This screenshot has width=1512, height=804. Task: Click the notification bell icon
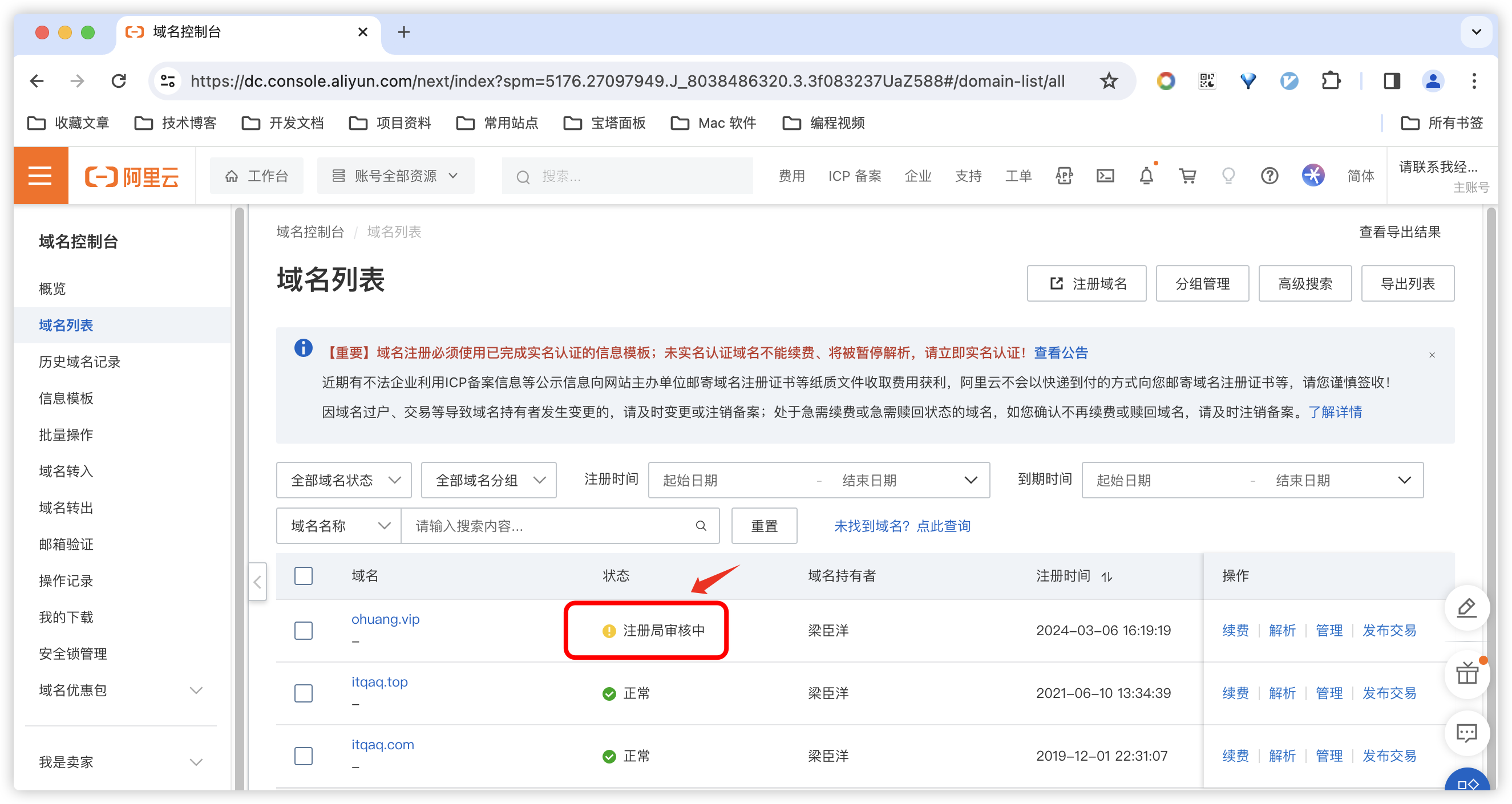(1146, 176)
